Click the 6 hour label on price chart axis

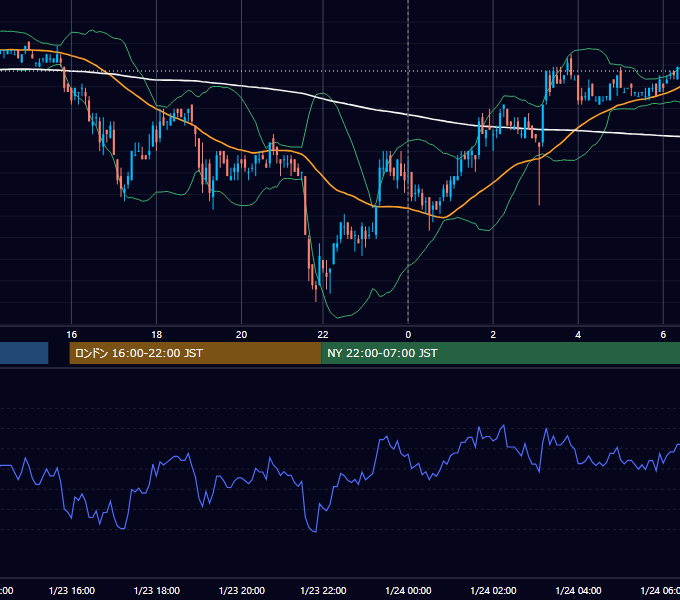[663, 335]
